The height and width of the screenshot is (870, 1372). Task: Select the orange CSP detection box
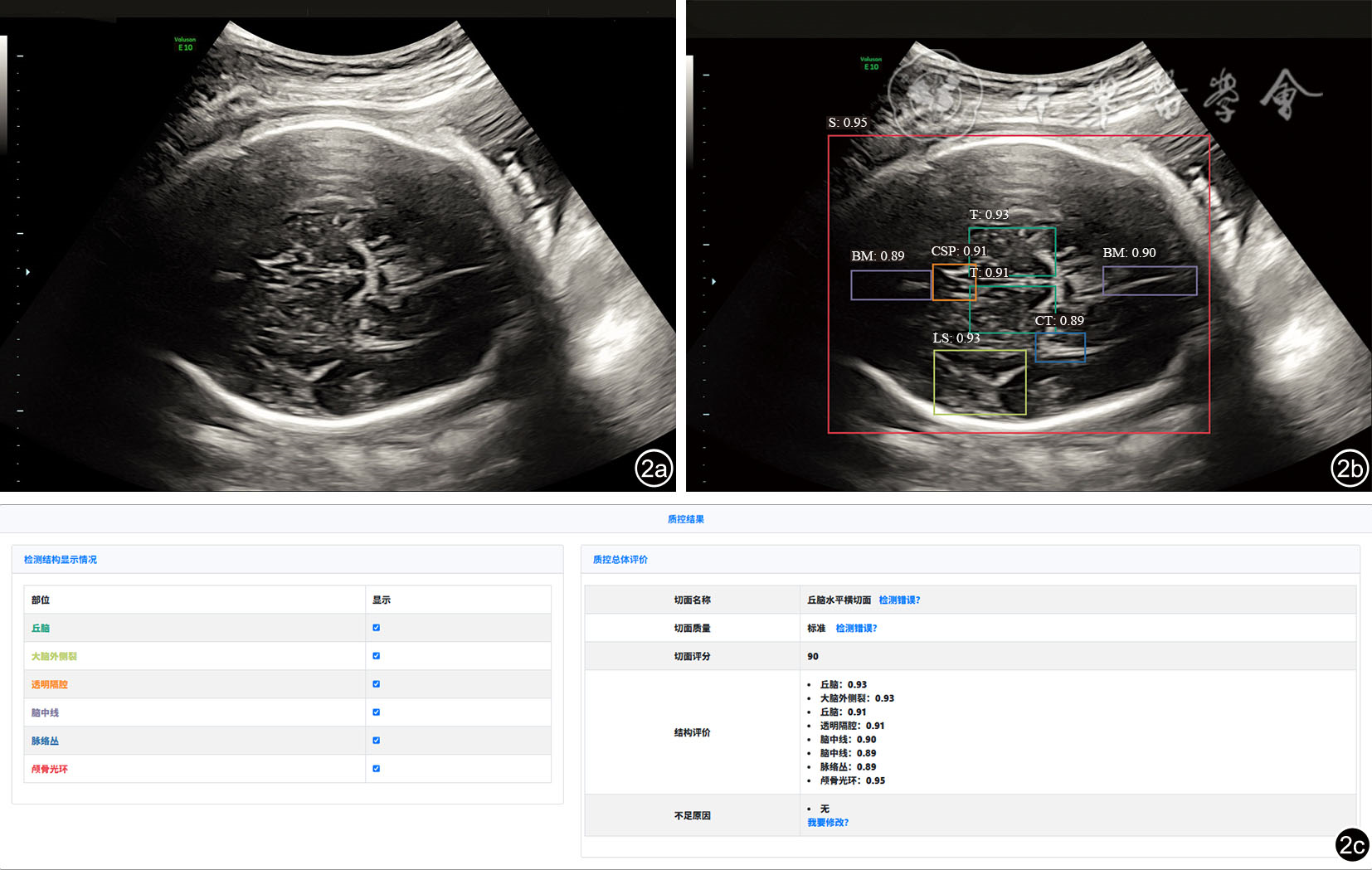tap(953, 283)
